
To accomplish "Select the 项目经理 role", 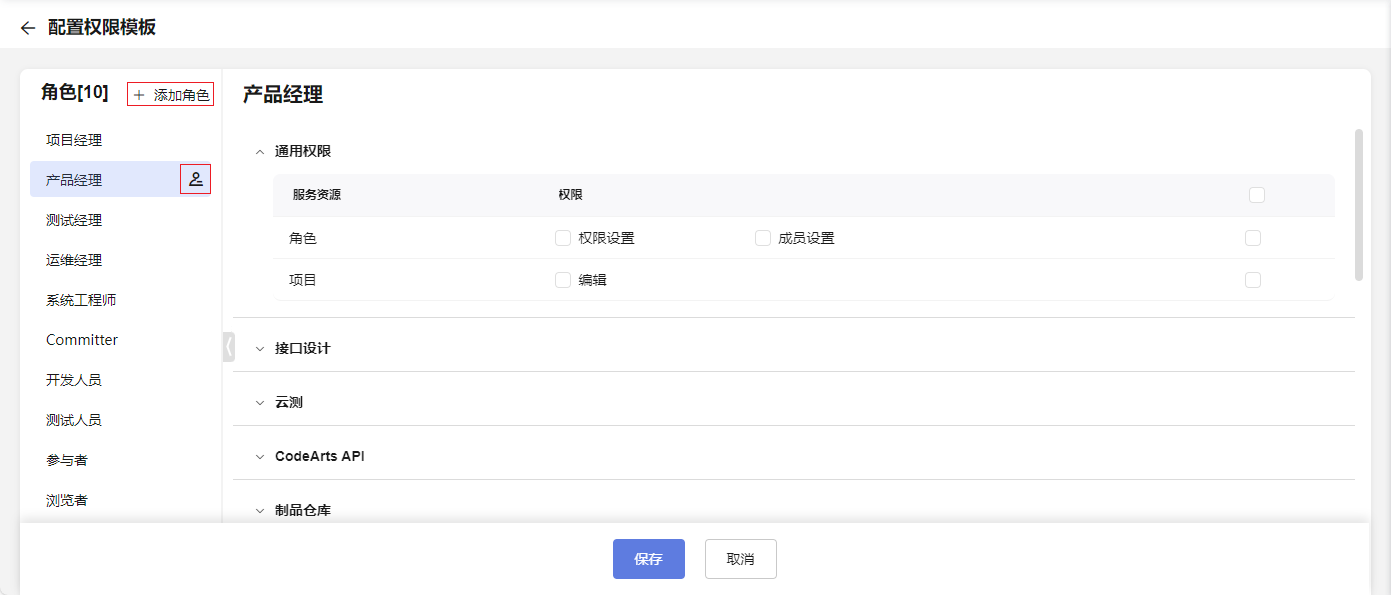I will 74,140.
